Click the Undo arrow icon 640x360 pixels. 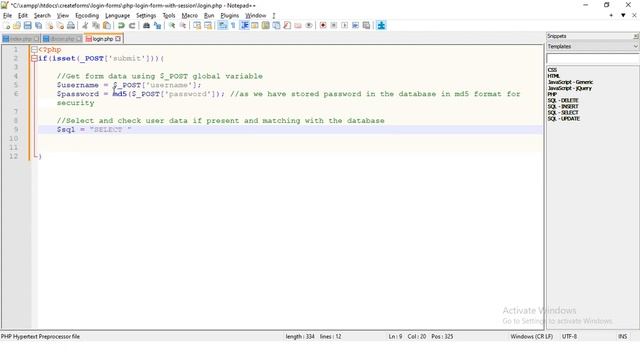coord(121,25)
